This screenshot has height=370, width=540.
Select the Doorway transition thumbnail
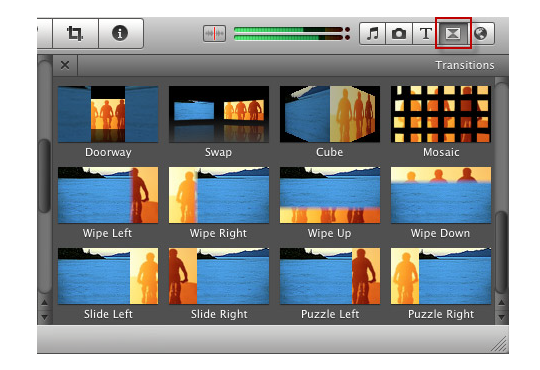point(108,114)
